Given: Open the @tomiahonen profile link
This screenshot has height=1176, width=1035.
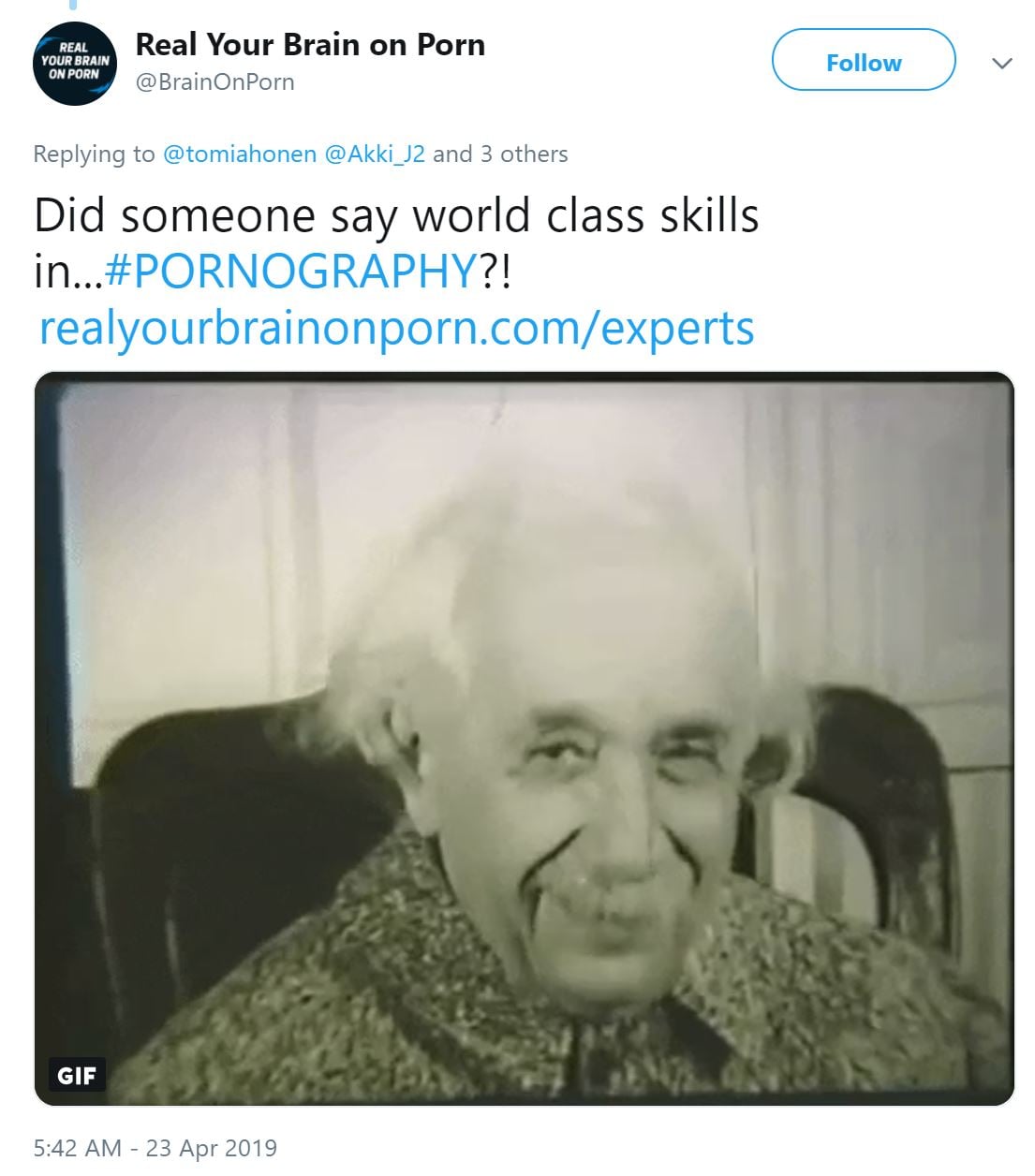Looking at the screenshot, I should pos(240,154).
